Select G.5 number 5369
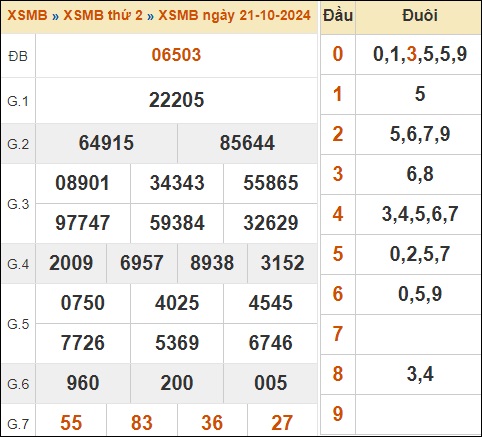 click(x=177, y=343)
